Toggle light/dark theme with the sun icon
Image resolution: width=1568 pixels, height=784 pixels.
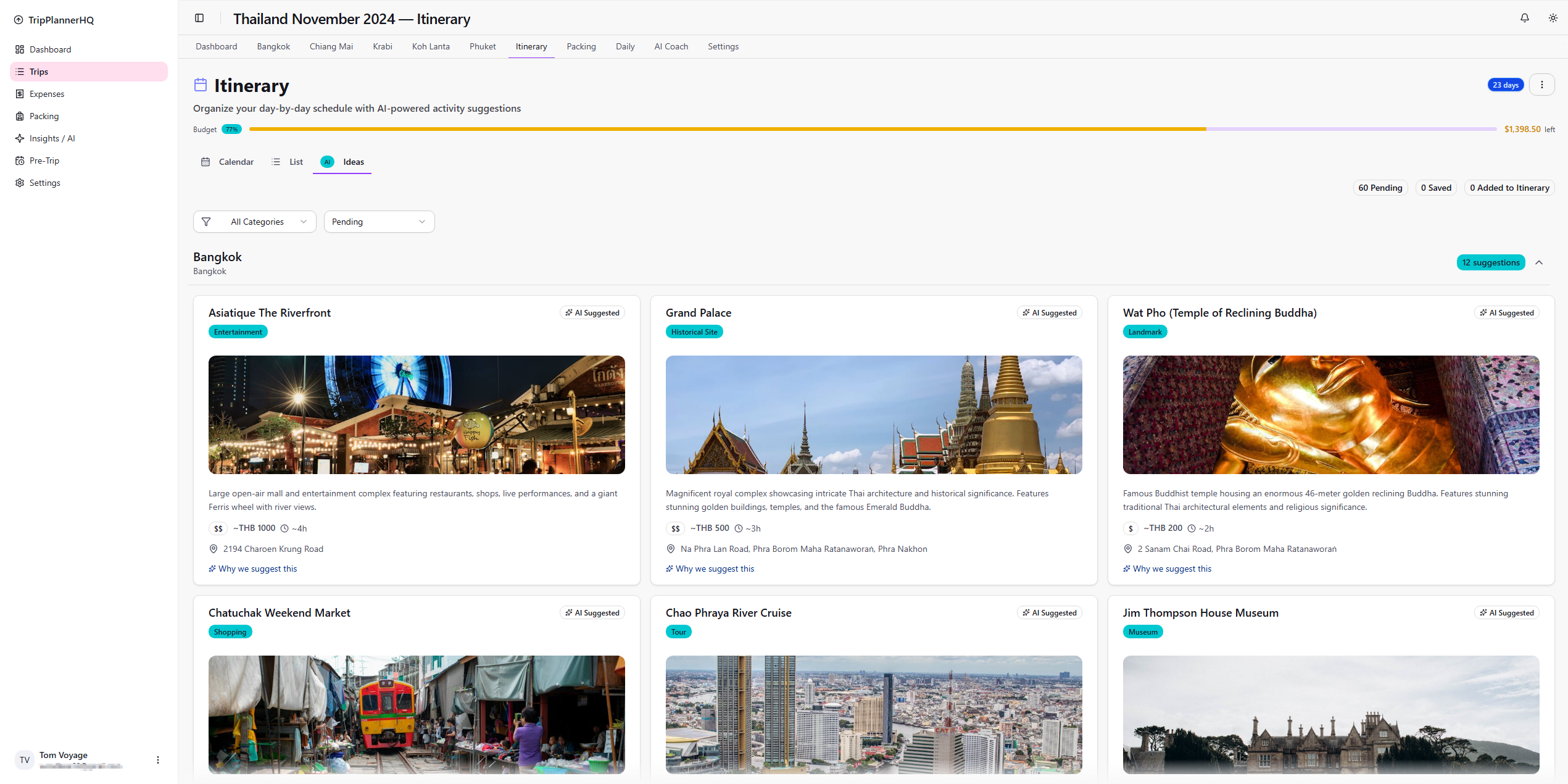[1553, 18]
